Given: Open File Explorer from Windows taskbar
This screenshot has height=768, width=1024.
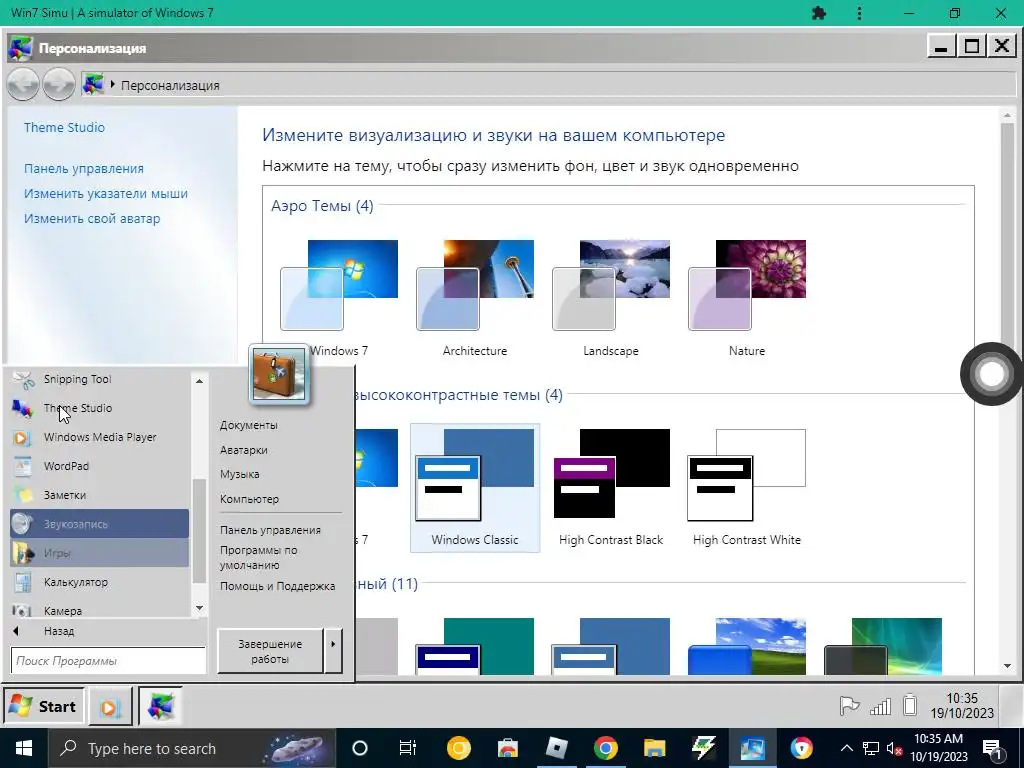Looking at the screenshot, I should coord(654,748).
